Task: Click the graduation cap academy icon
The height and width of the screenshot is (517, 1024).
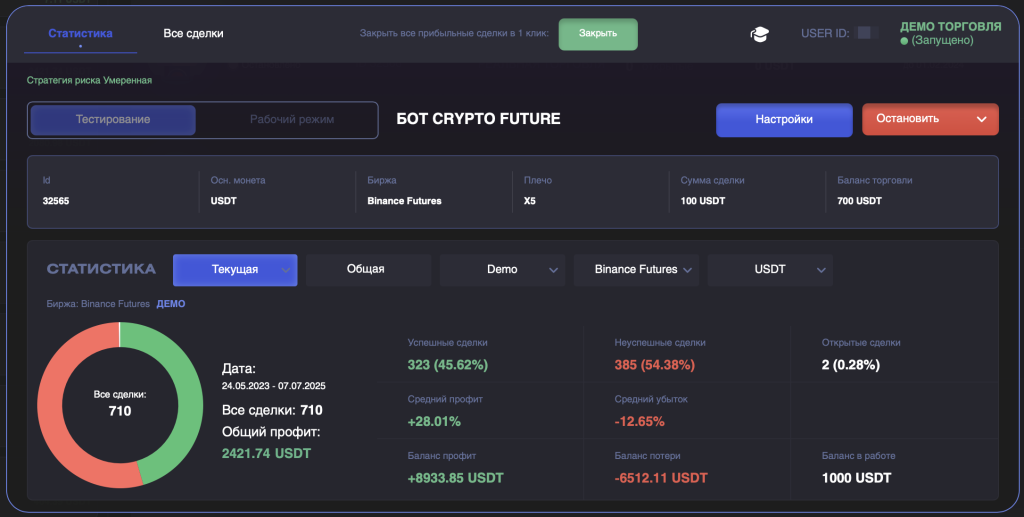Action: pos(760,34)
